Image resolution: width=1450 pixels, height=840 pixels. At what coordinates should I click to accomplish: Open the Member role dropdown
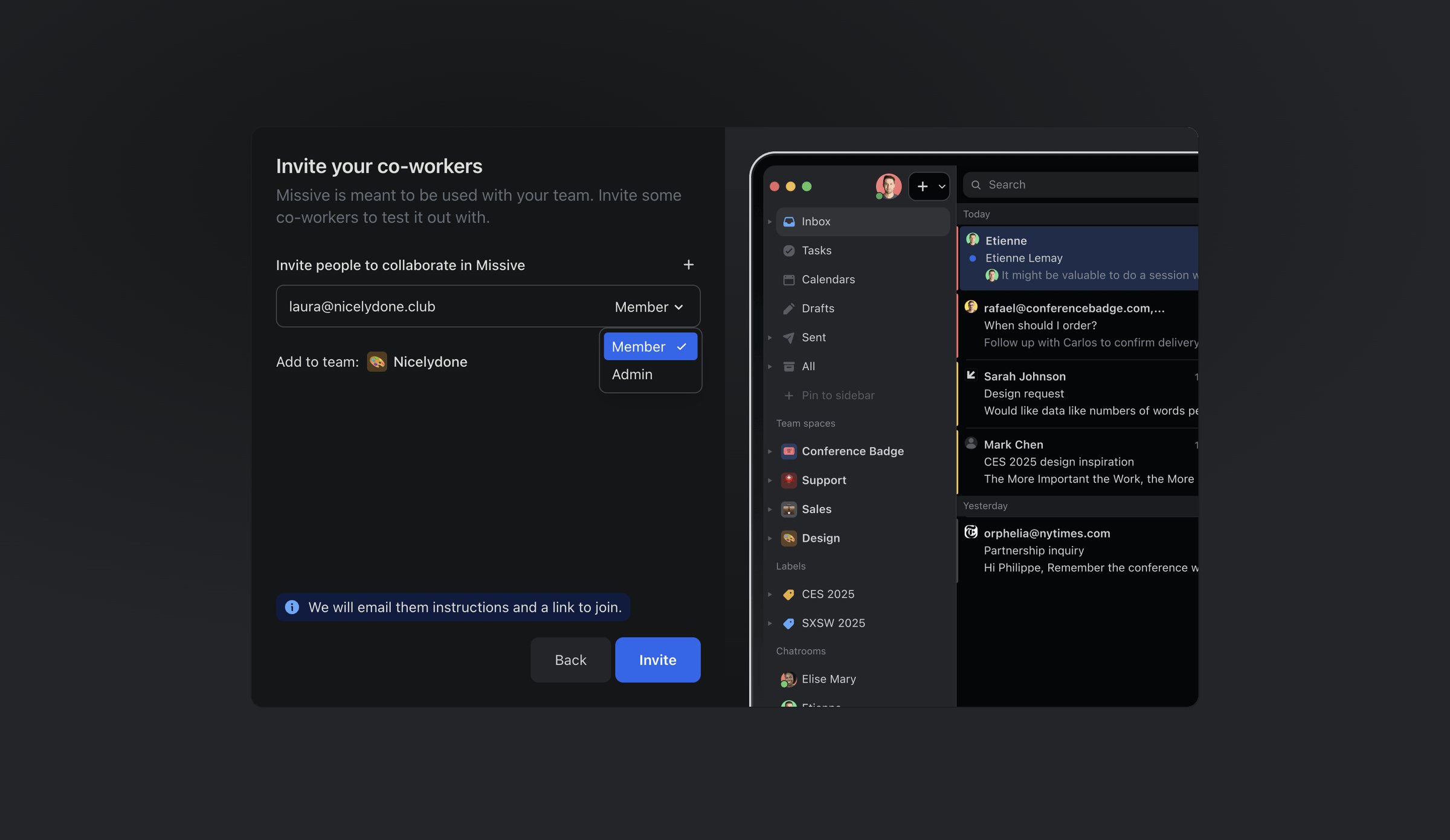(649, 307)
